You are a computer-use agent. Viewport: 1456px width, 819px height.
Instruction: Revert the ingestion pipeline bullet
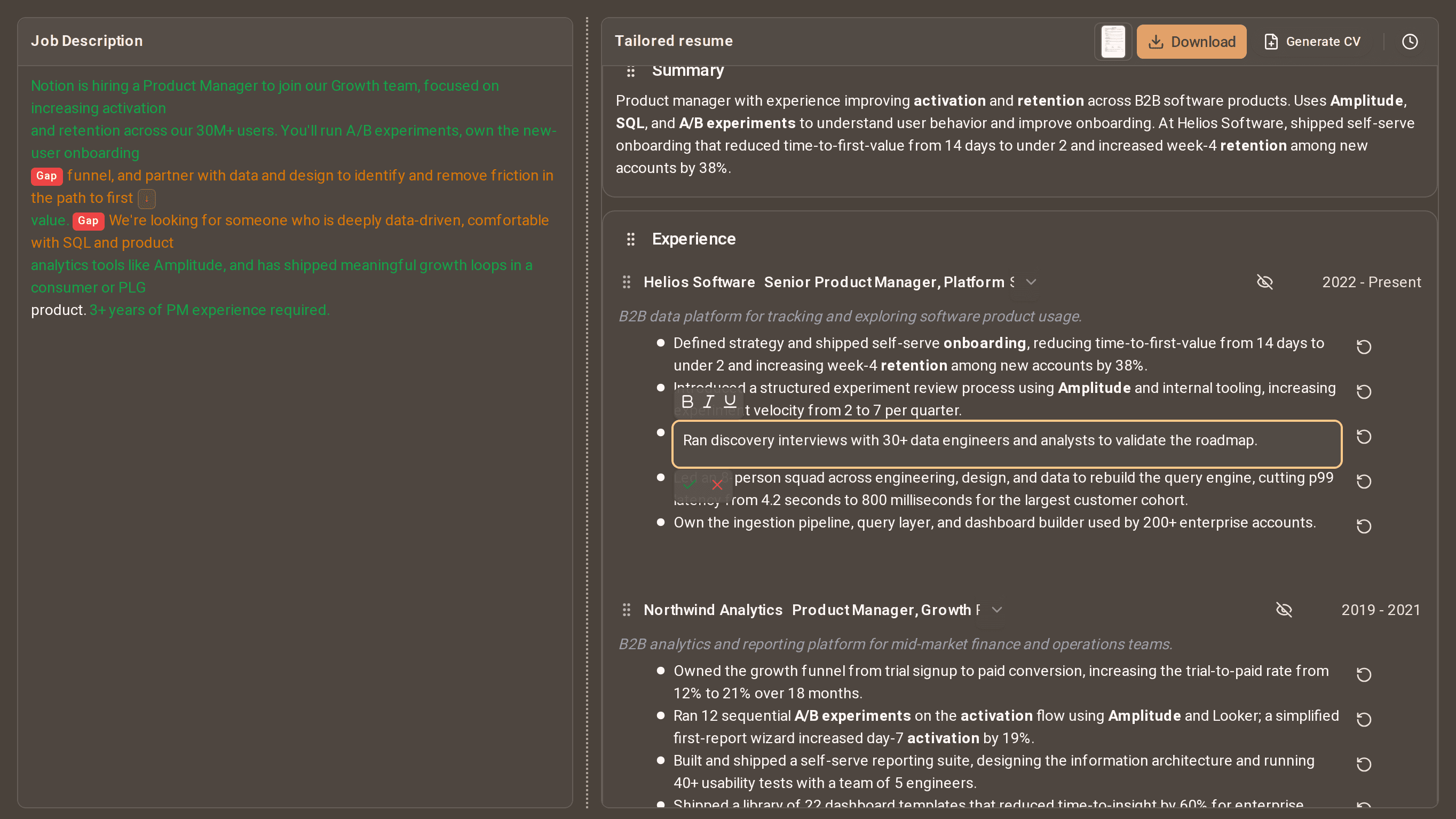[1363, 526]
